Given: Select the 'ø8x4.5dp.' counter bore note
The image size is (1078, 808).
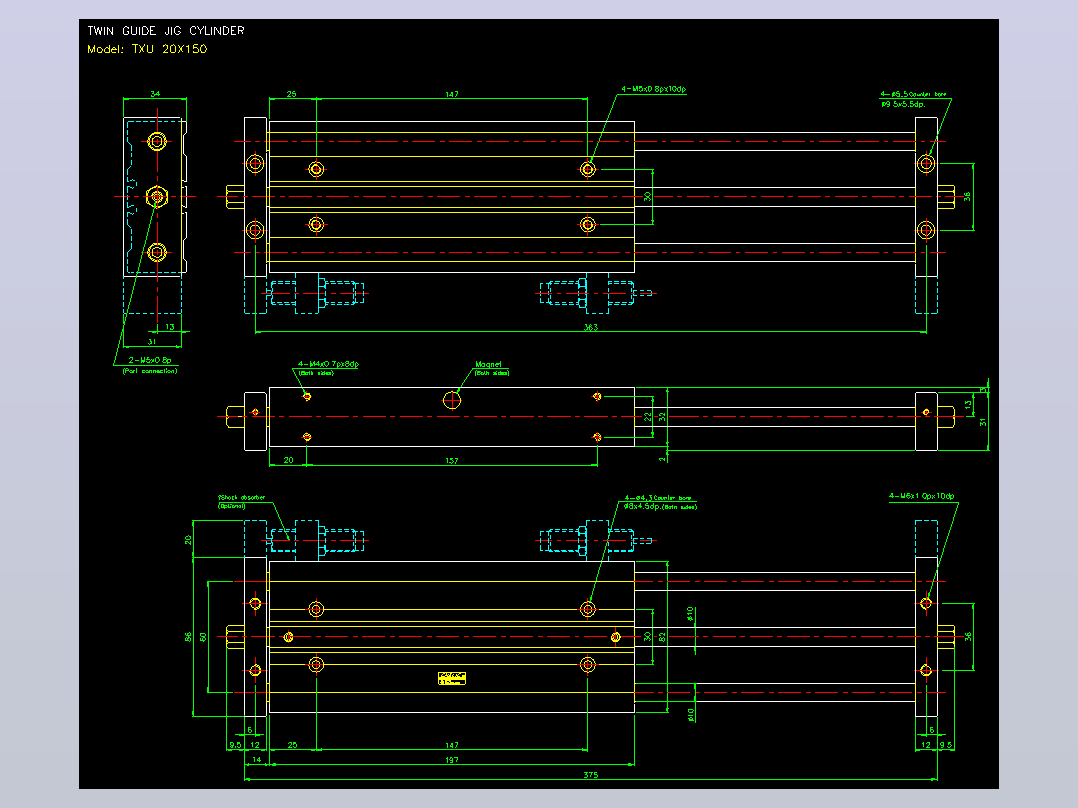Looking at the screenshot, I should (642, 507).
